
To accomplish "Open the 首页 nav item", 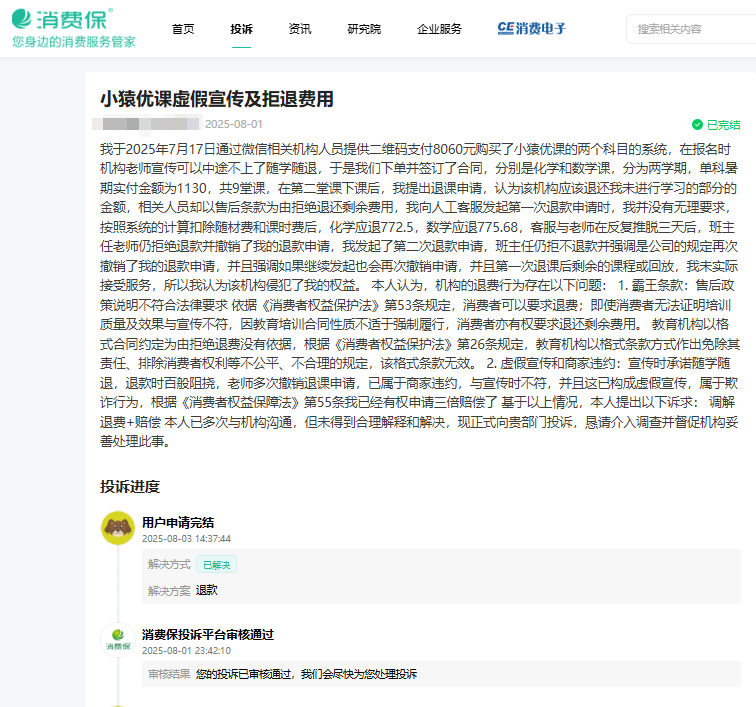I will (x=183, y=29).
